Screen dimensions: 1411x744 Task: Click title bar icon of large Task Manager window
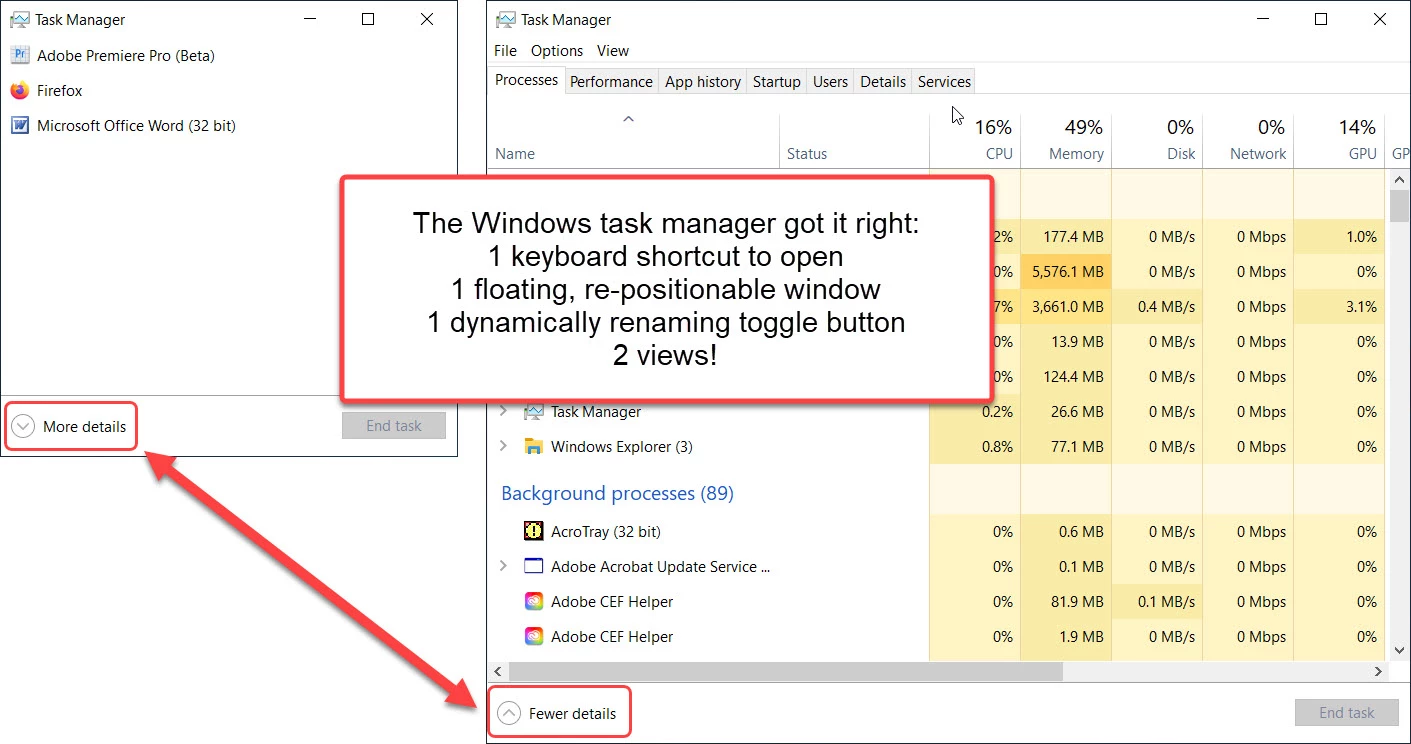pos(506,19)
